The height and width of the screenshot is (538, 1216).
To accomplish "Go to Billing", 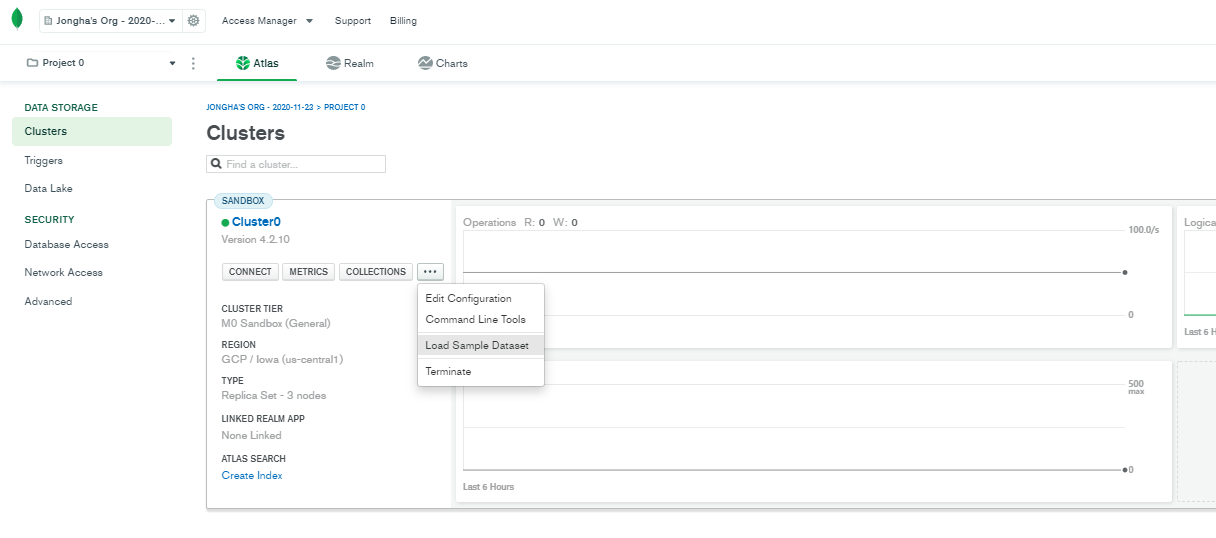I will coord(403,21).
